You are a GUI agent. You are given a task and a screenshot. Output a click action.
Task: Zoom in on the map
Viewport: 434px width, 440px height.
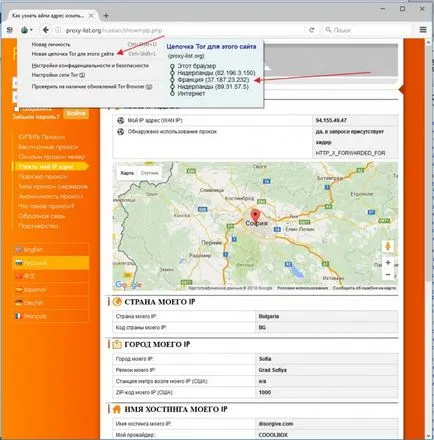(x=388, y=263)
